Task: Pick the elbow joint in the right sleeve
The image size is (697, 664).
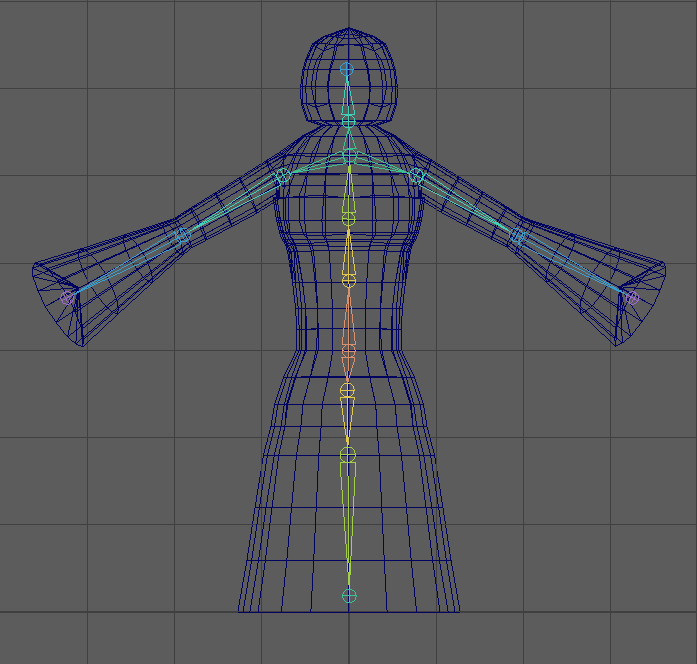Action: click(518, 236)
